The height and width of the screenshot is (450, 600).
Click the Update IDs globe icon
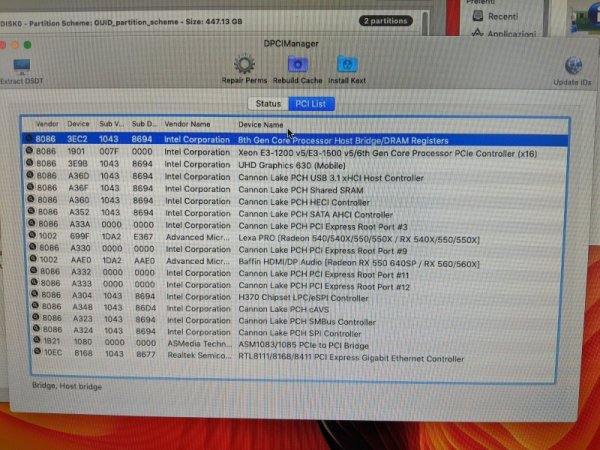[573, 66]
